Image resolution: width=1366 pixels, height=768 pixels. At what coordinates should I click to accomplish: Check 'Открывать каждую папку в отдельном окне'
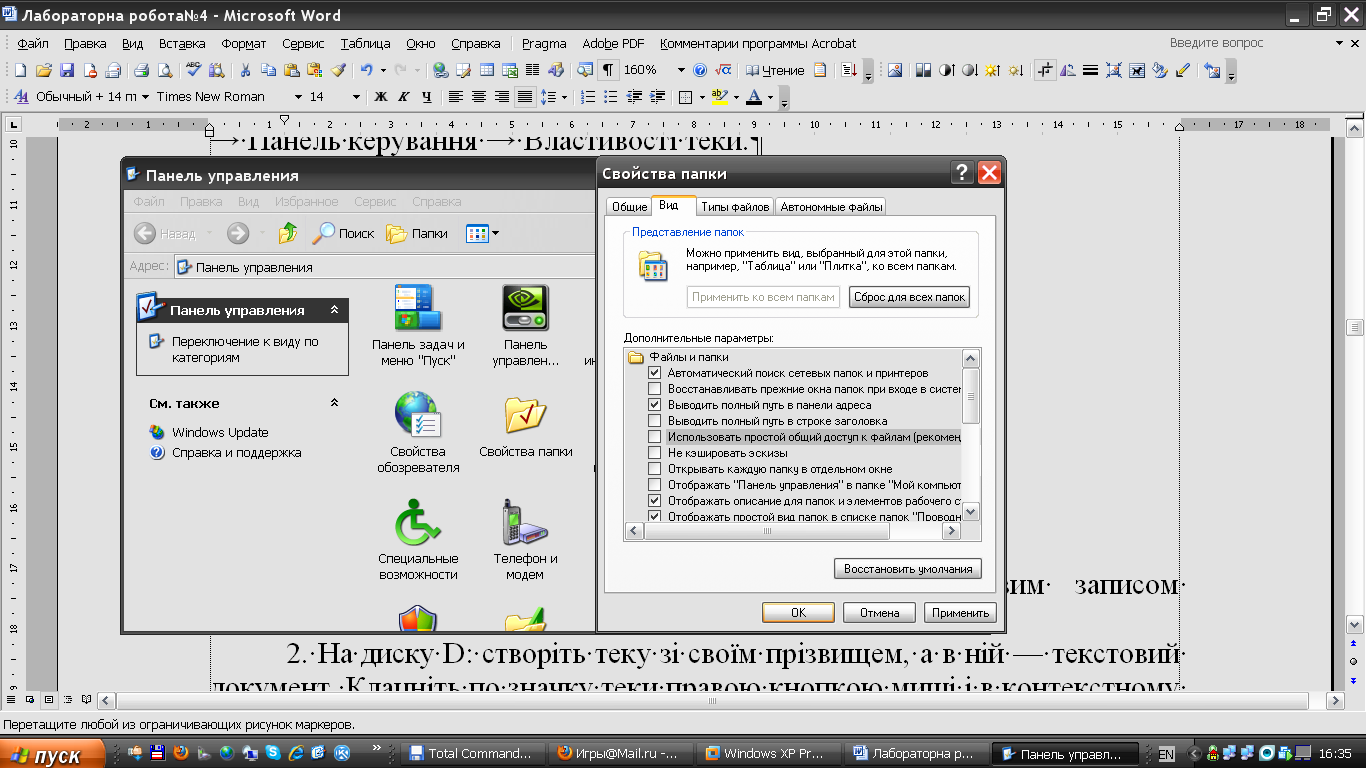[x=655, y=469]
